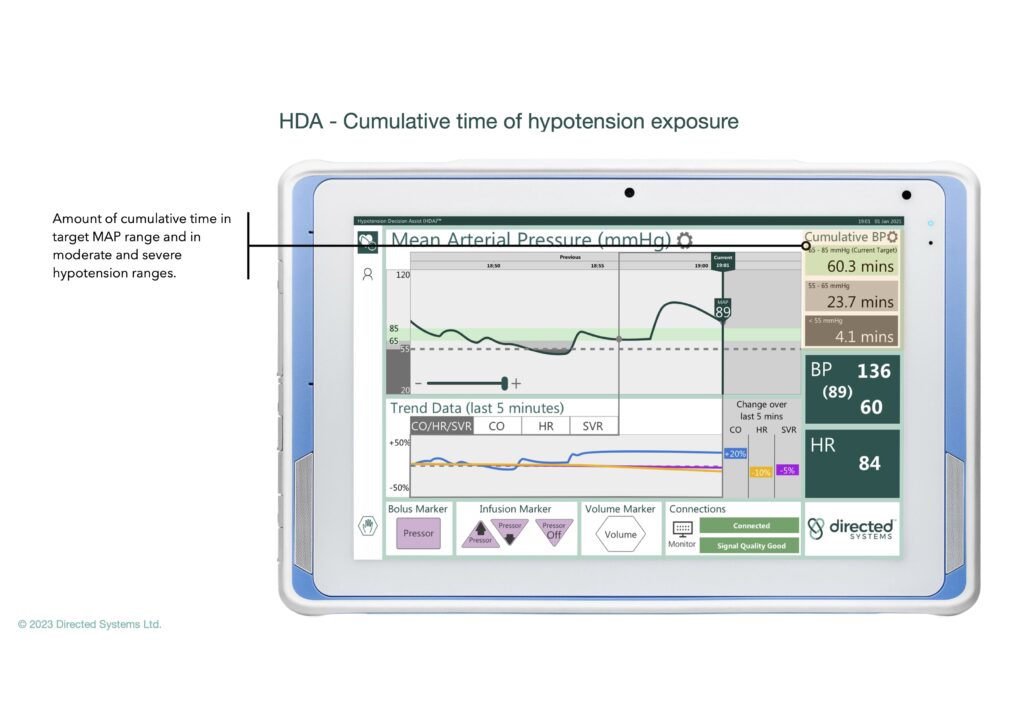Image resolution: width=1024 pixels, height=724 pixels.
Task: Click the orange HR -10% change bar
Action: tap(761, 472)
